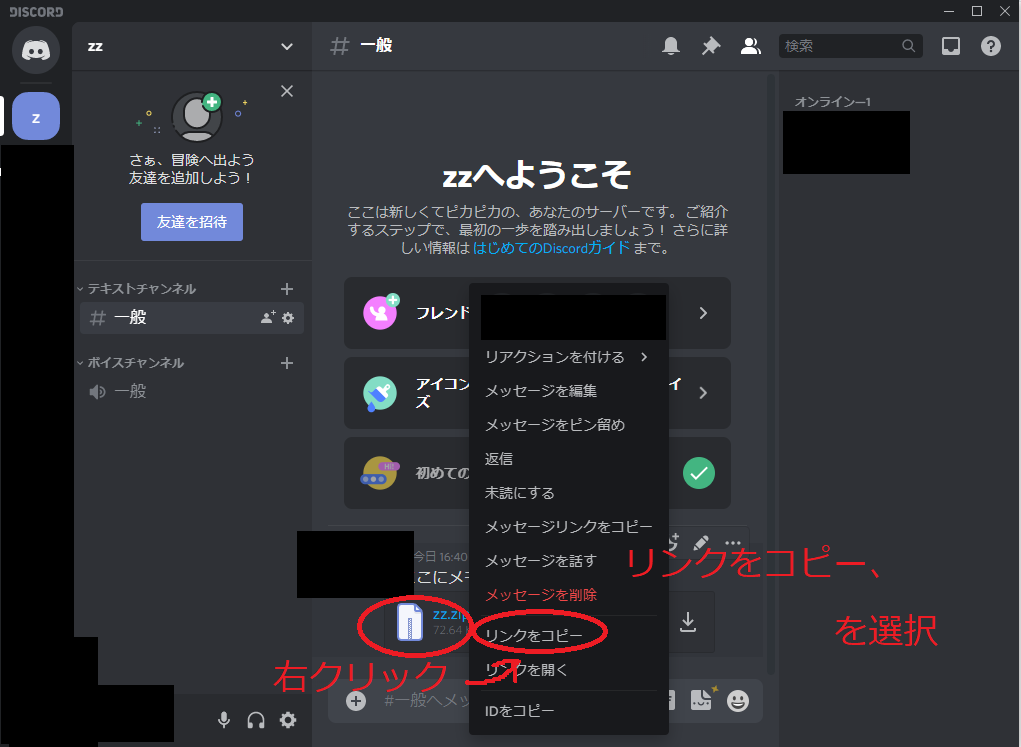Show pinned messages pin icon
Screen dimensions: 1021x747
[x=710, y=46]
